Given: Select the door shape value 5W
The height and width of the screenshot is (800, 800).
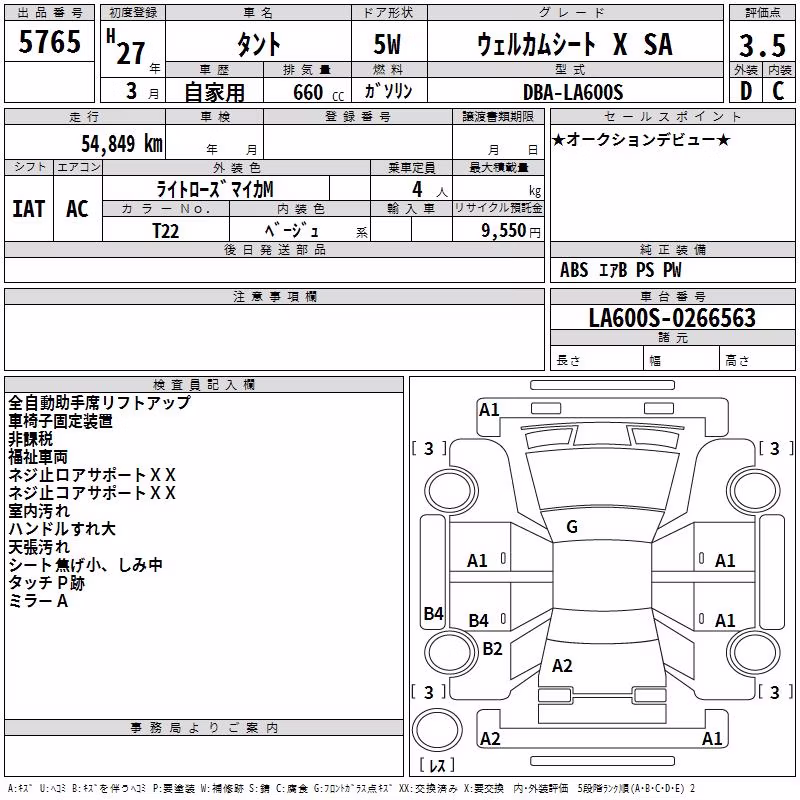Looking at the screenshot, I should [387, 44].
